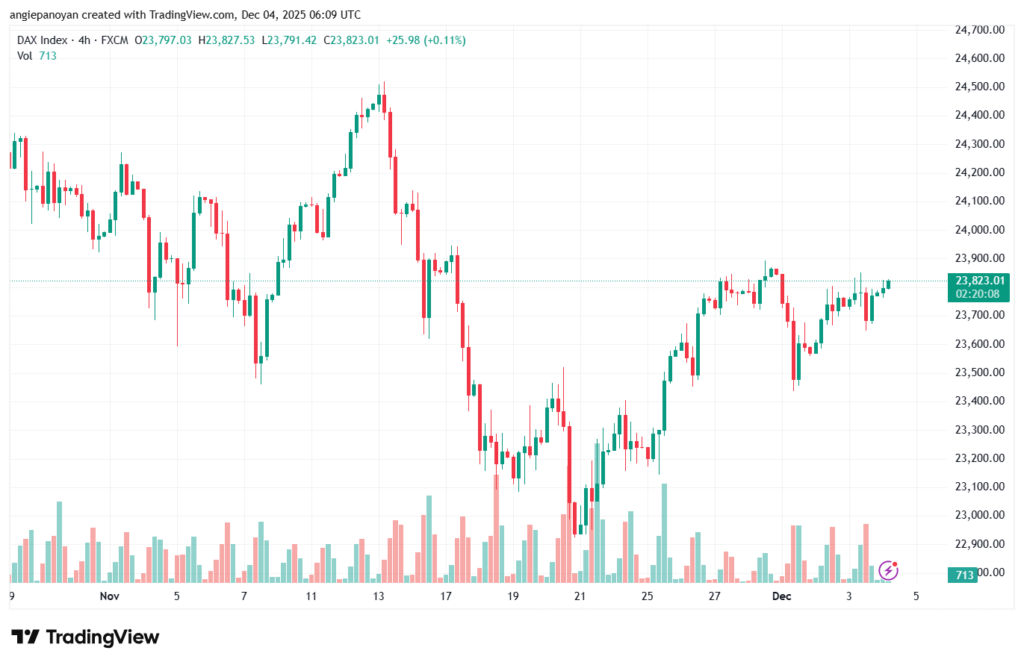Click the green 713 volume axis tag
Image resolution: width=1024 pixels, height=665 pixels.
[964, 575]
